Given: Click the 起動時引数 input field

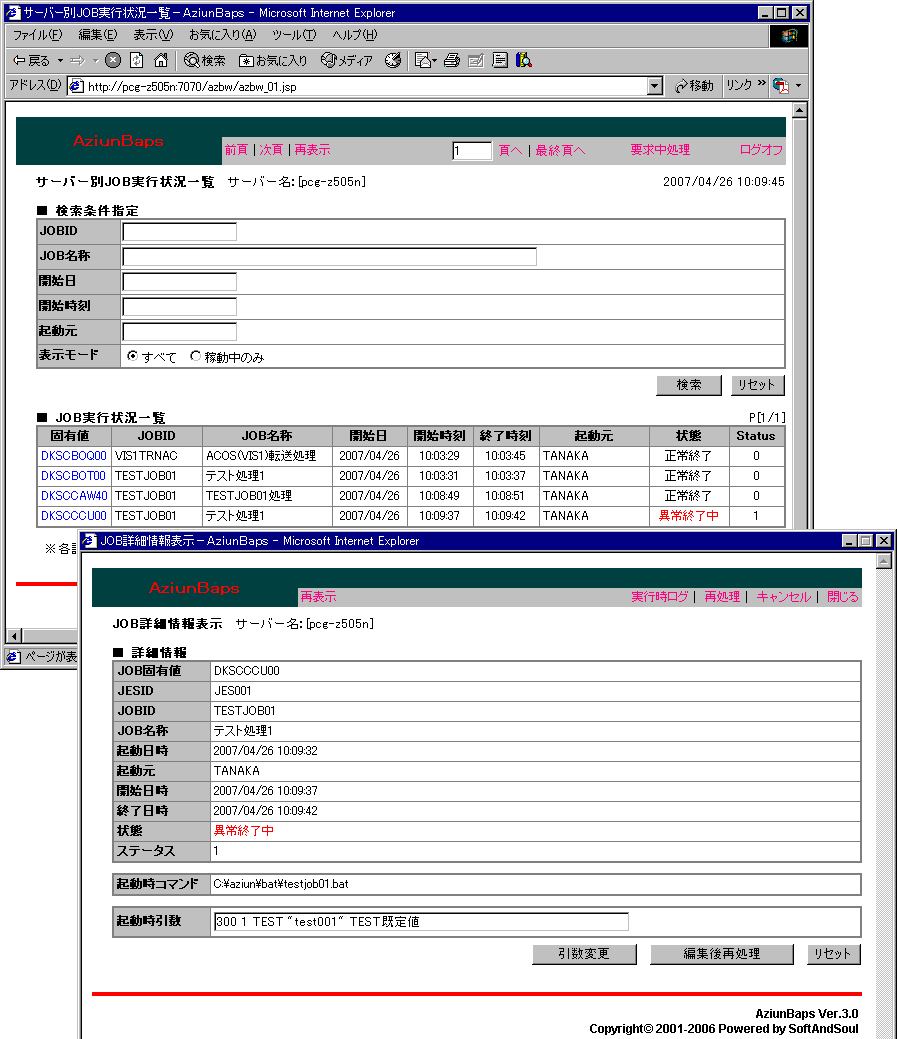Looking at the screenshot, I should coord(421,922).
